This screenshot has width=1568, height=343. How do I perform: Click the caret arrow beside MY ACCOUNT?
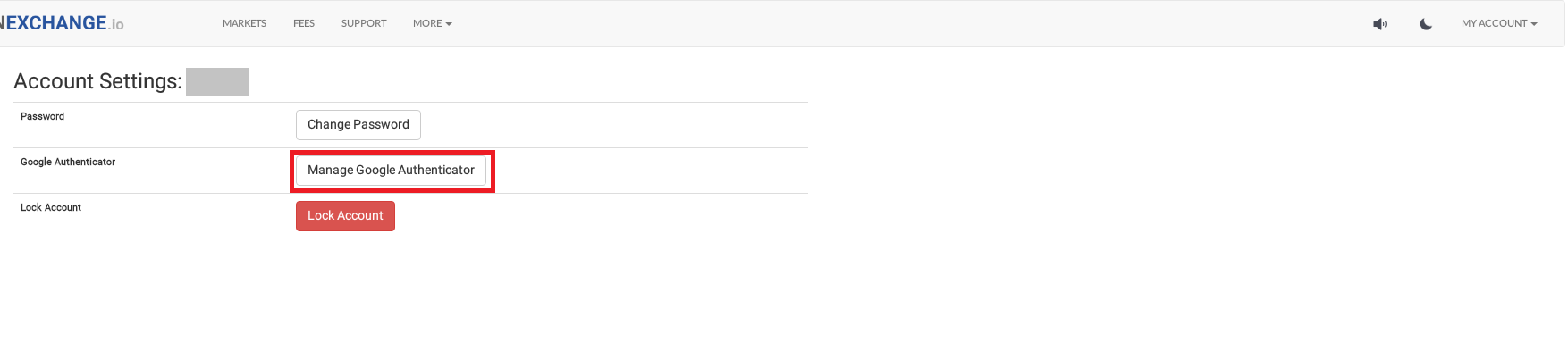coord(1534,24)
